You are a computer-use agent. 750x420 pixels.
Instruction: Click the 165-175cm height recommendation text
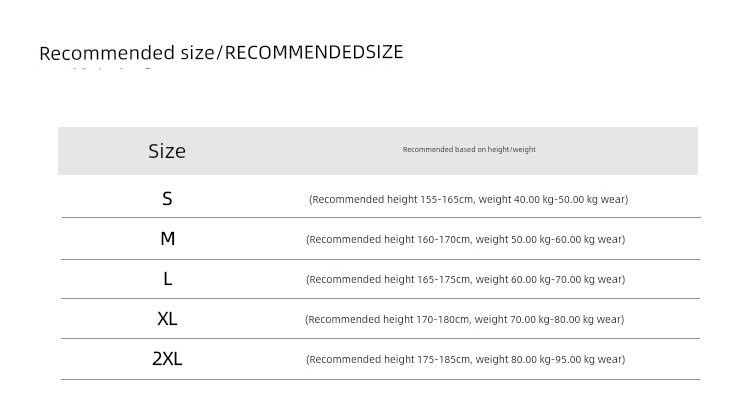click(x=465, y=279)
